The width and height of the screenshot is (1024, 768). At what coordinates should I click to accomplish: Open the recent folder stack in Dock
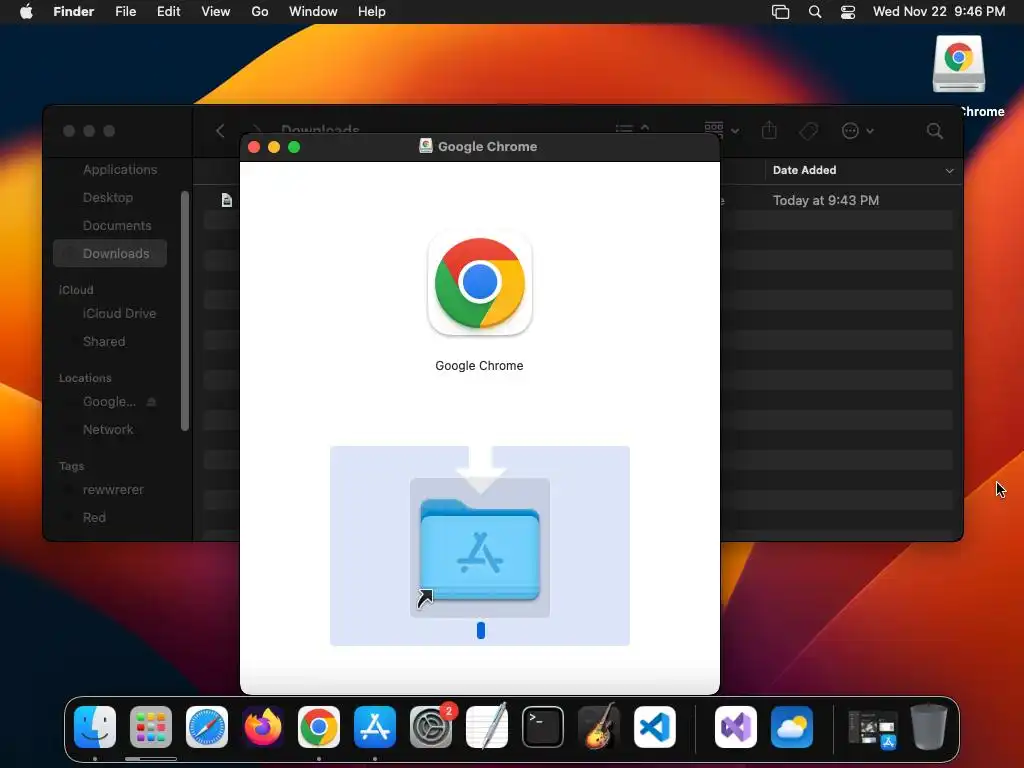click(872, 729)
